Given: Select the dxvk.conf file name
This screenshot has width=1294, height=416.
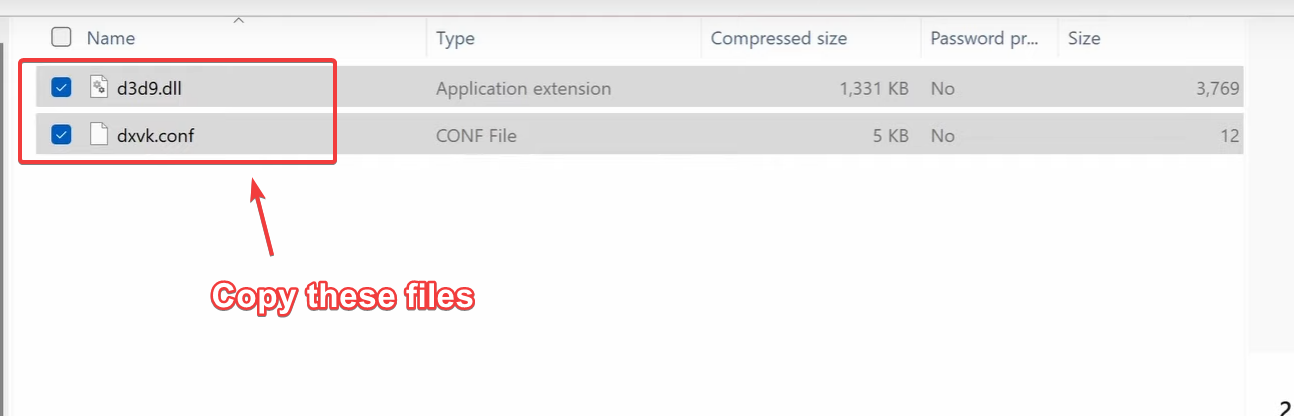Looking at the screenshot, I should tap(155, 135).
